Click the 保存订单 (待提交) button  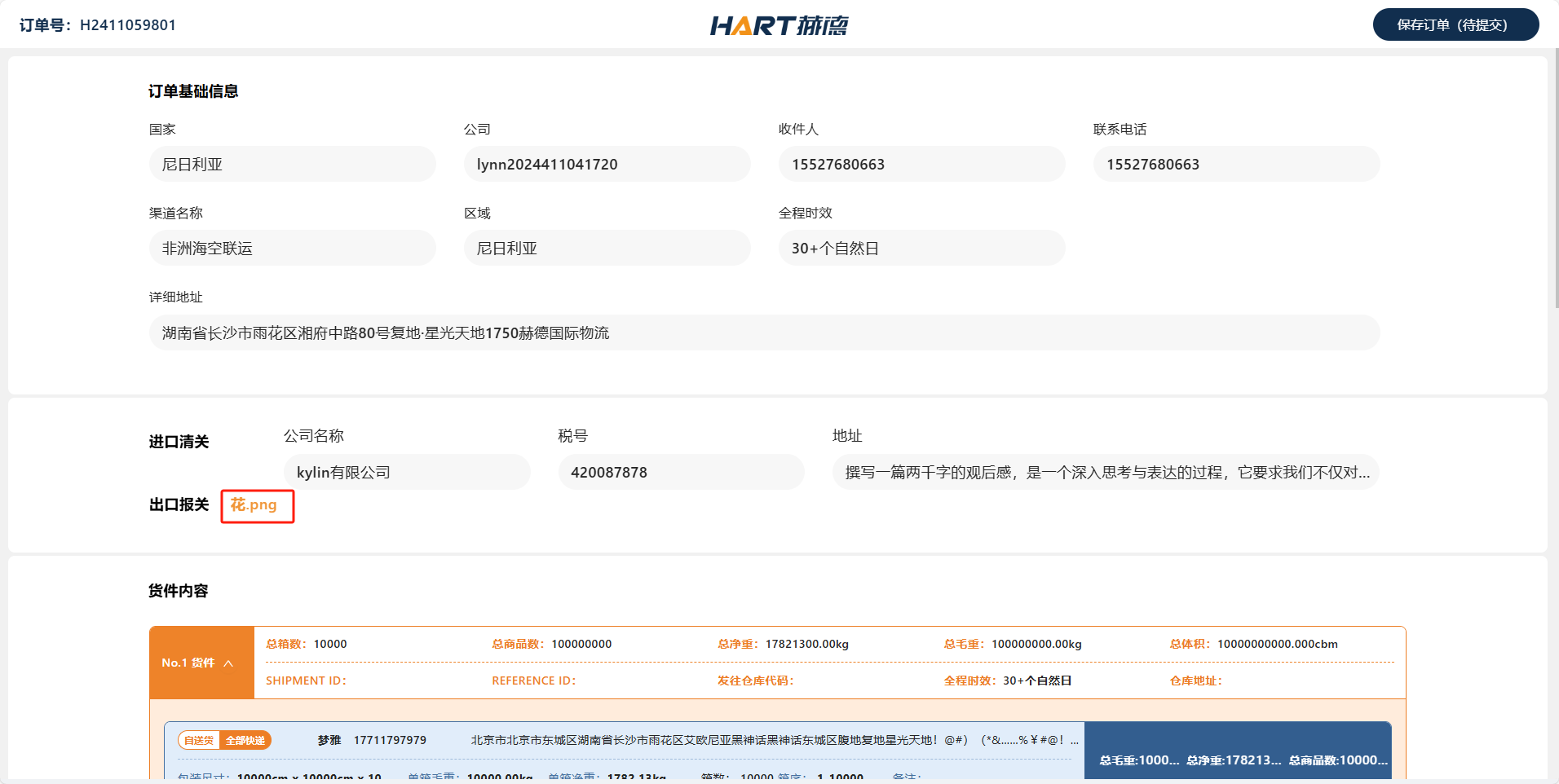point(1455,24)
